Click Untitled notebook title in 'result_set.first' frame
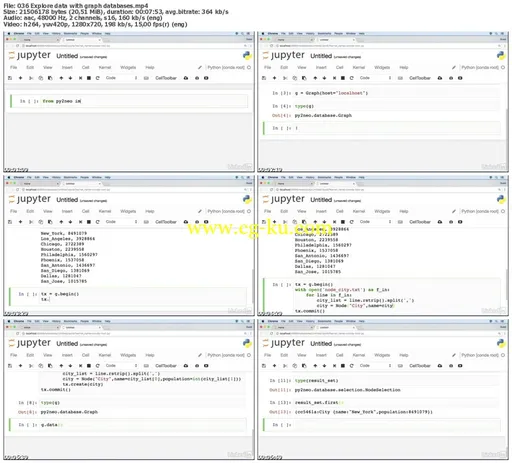The height and width of the screenshot is (463, 512). point(321,344)
